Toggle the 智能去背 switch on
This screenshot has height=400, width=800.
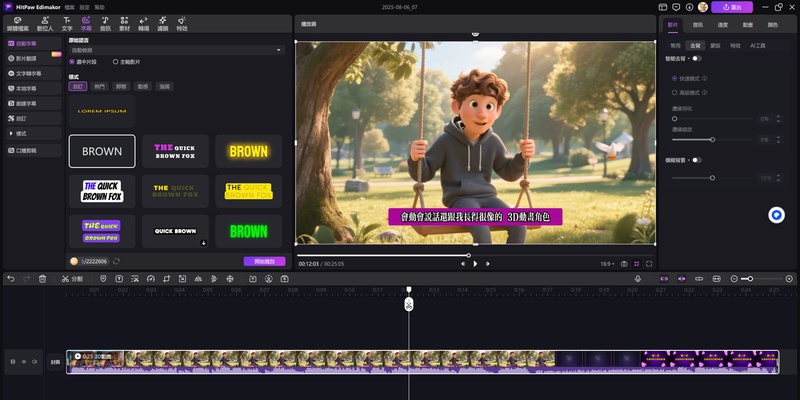[x=697, y=58]
